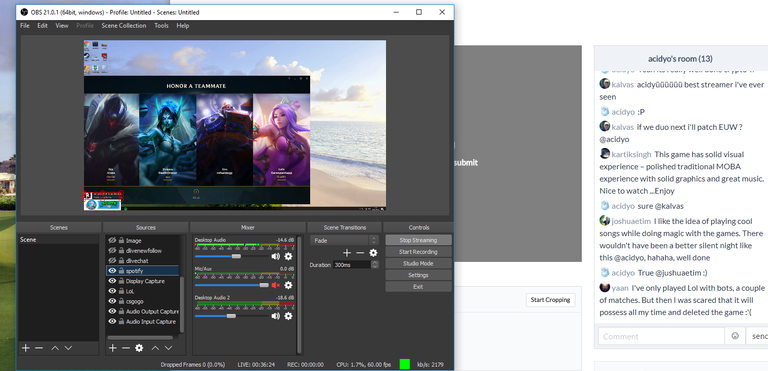Image resolution: width=768 pixels, height=371 pixels.
Task: Click the Comment input field in chat
Action: (x=661, y=336)
